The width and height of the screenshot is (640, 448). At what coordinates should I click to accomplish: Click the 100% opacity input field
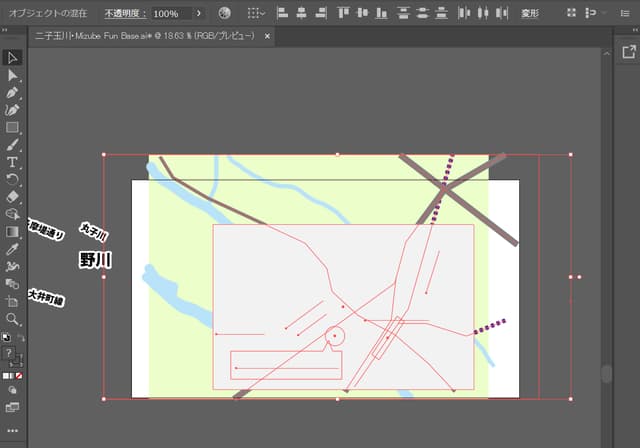click(x=171, y=13)
